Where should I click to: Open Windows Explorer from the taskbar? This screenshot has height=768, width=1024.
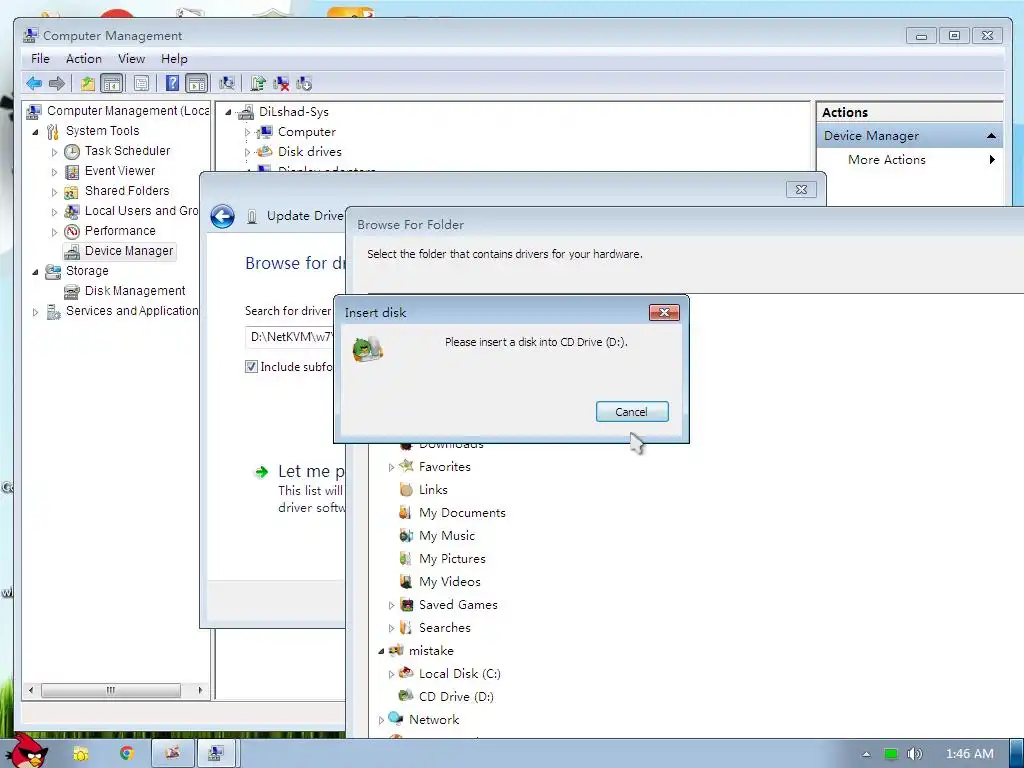80,754
